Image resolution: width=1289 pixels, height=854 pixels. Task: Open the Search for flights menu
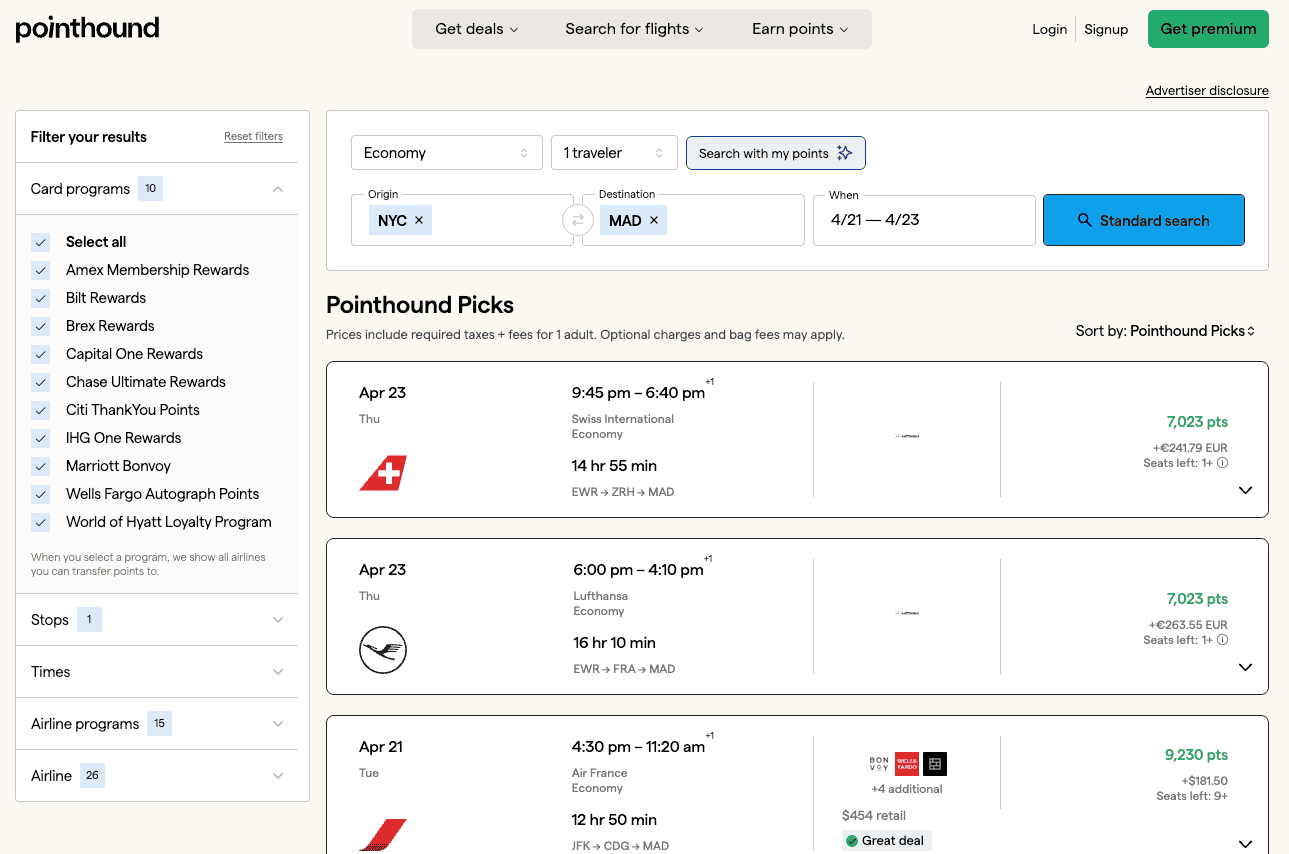click(634, 29)
